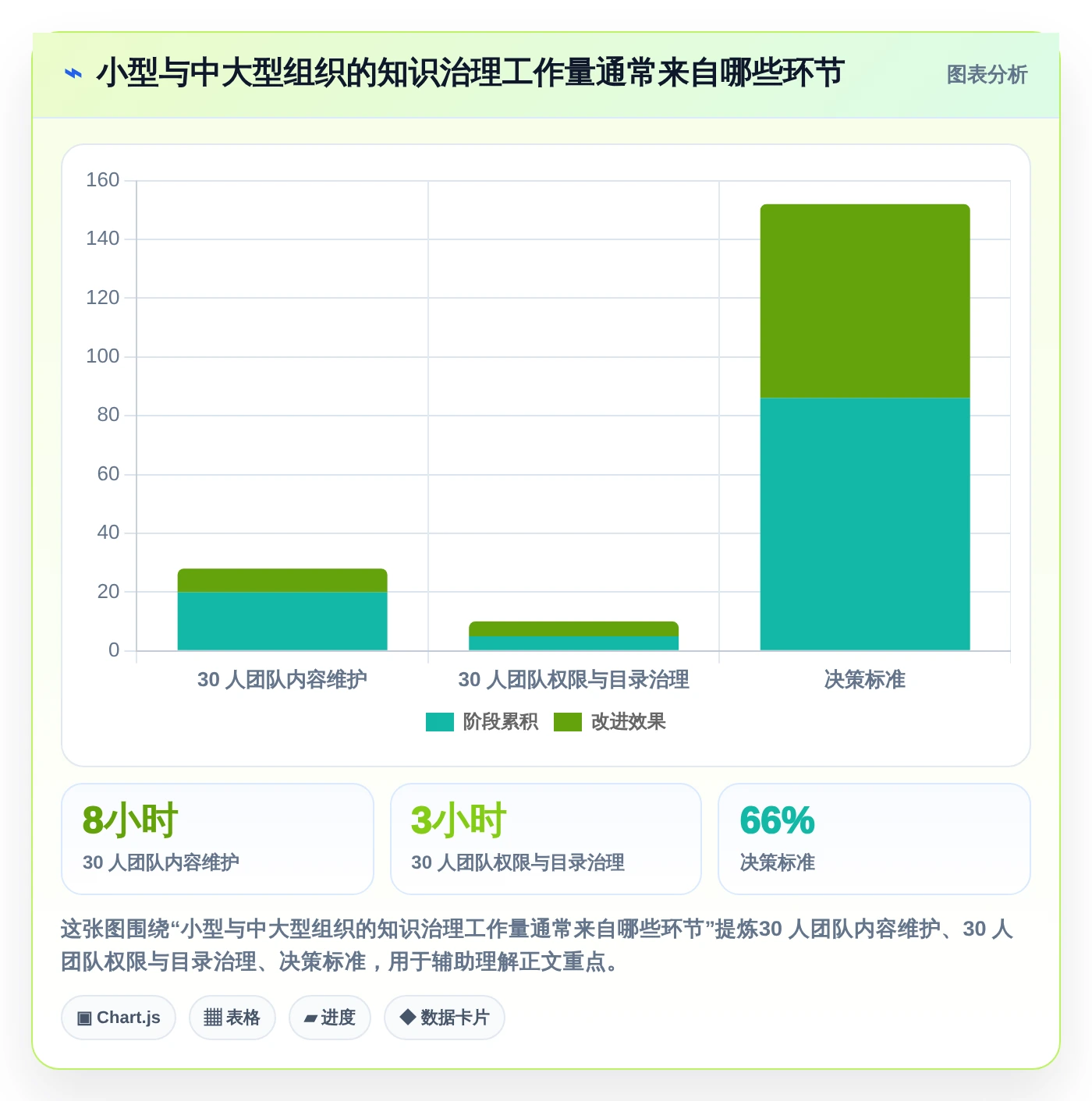The height and width of the screenshot is (1101, 1092).
Task: Click the grid icon in the 表格 chip
Action: point(213,1018)
